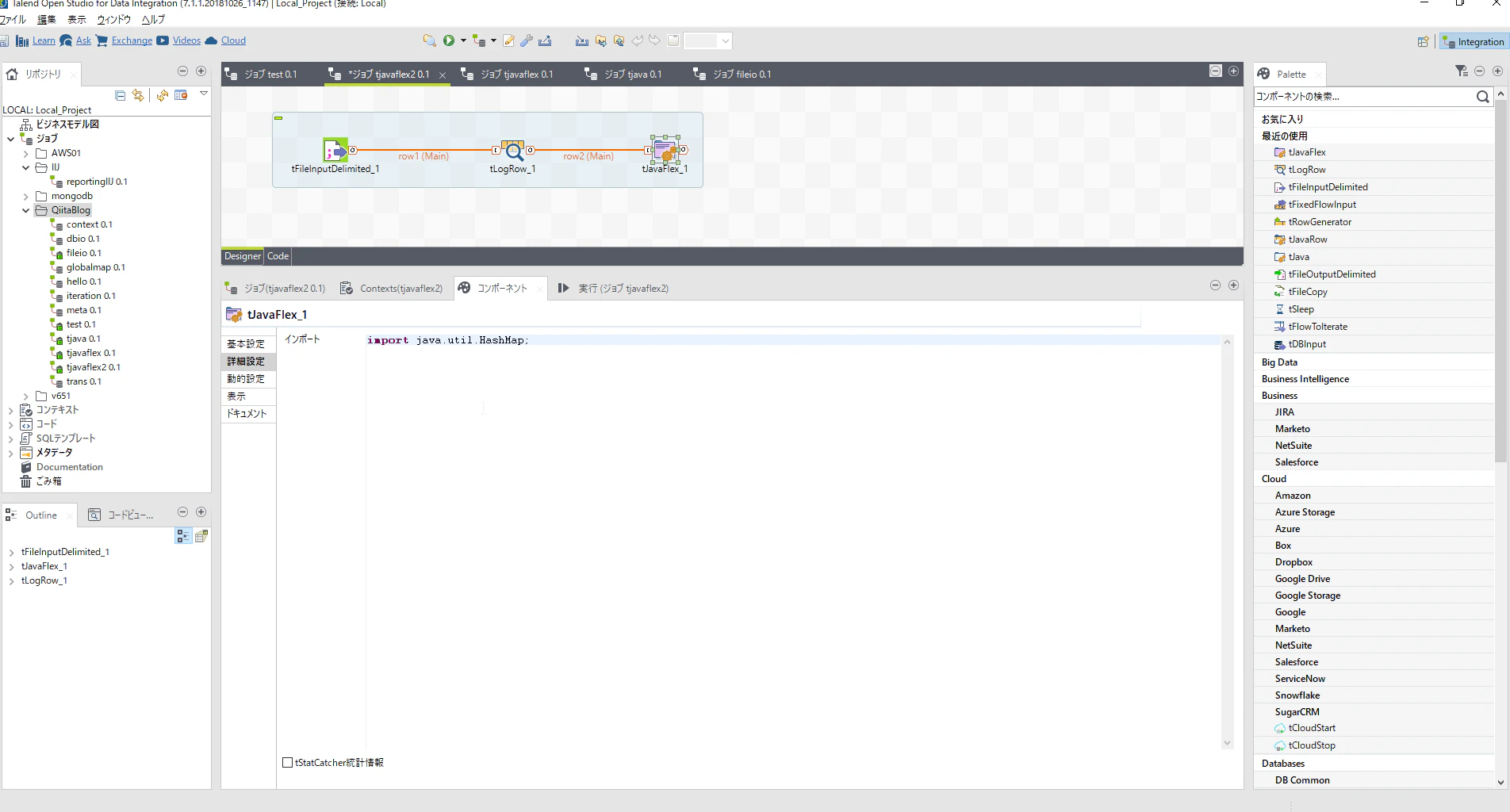Open the Videos link

click(186, 40)
